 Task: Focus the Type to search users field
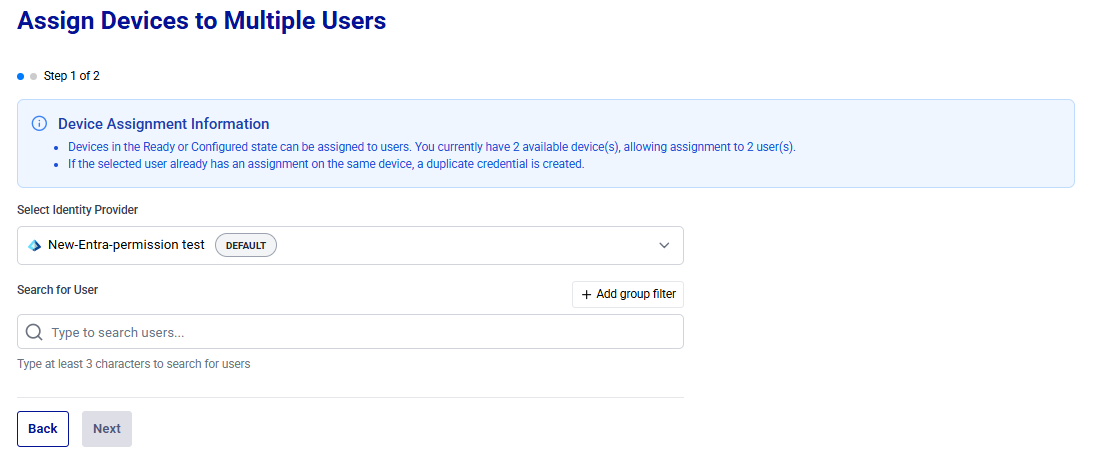[350, 332]
